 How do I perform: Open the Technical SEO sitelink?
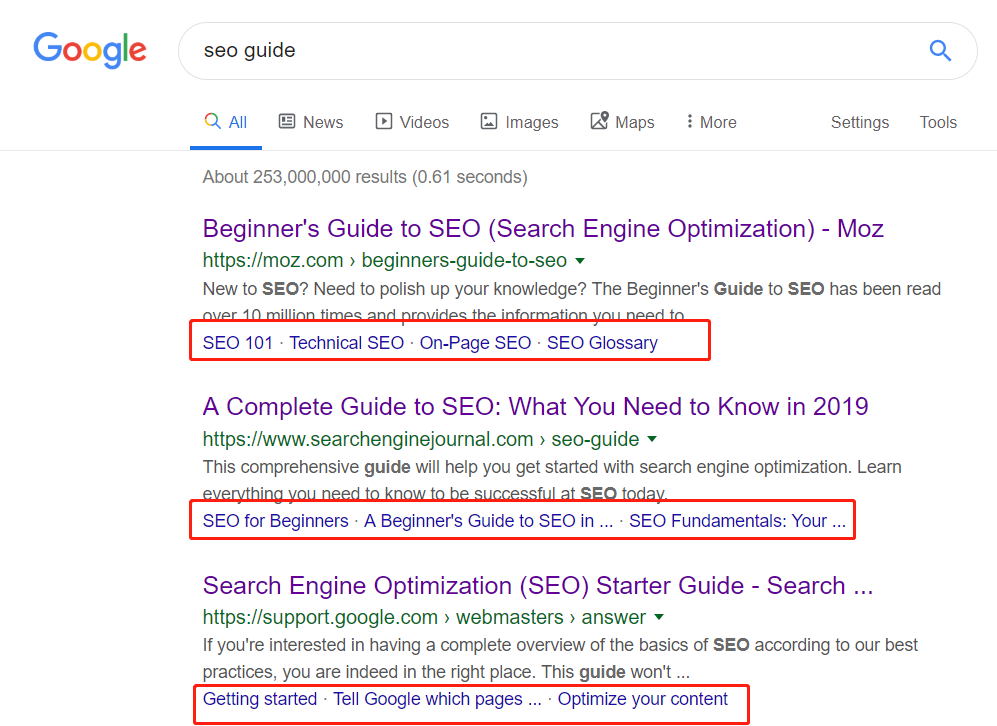click(x=346, y=343)
